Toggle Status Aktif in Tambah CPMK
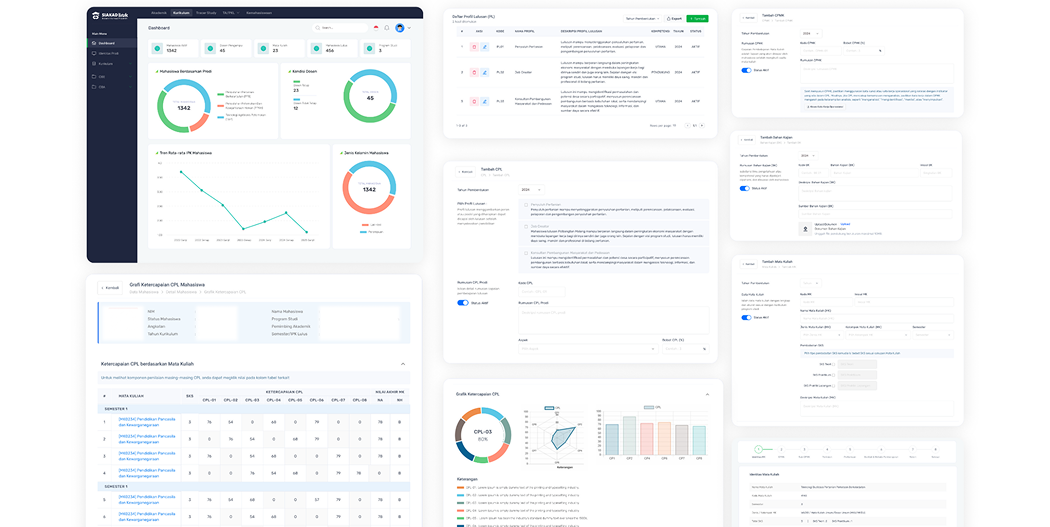This screenshot has width=1050, height=527. 746,70
